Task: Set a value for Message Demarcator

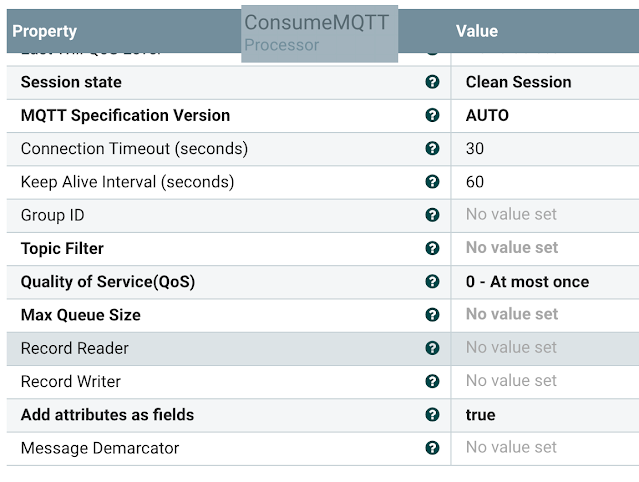Action: (511, 447)
